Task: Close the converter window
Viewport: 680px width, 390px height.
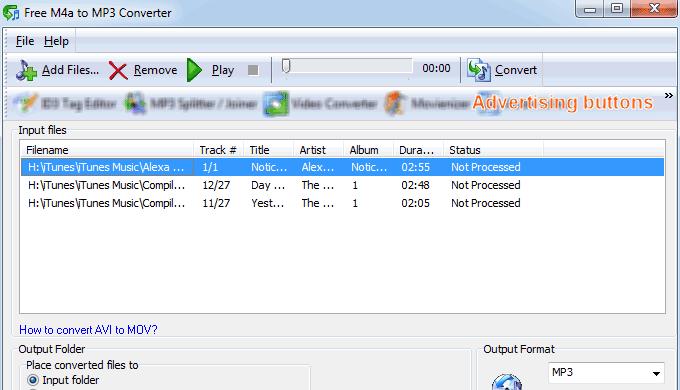Action: coord(654,9)
